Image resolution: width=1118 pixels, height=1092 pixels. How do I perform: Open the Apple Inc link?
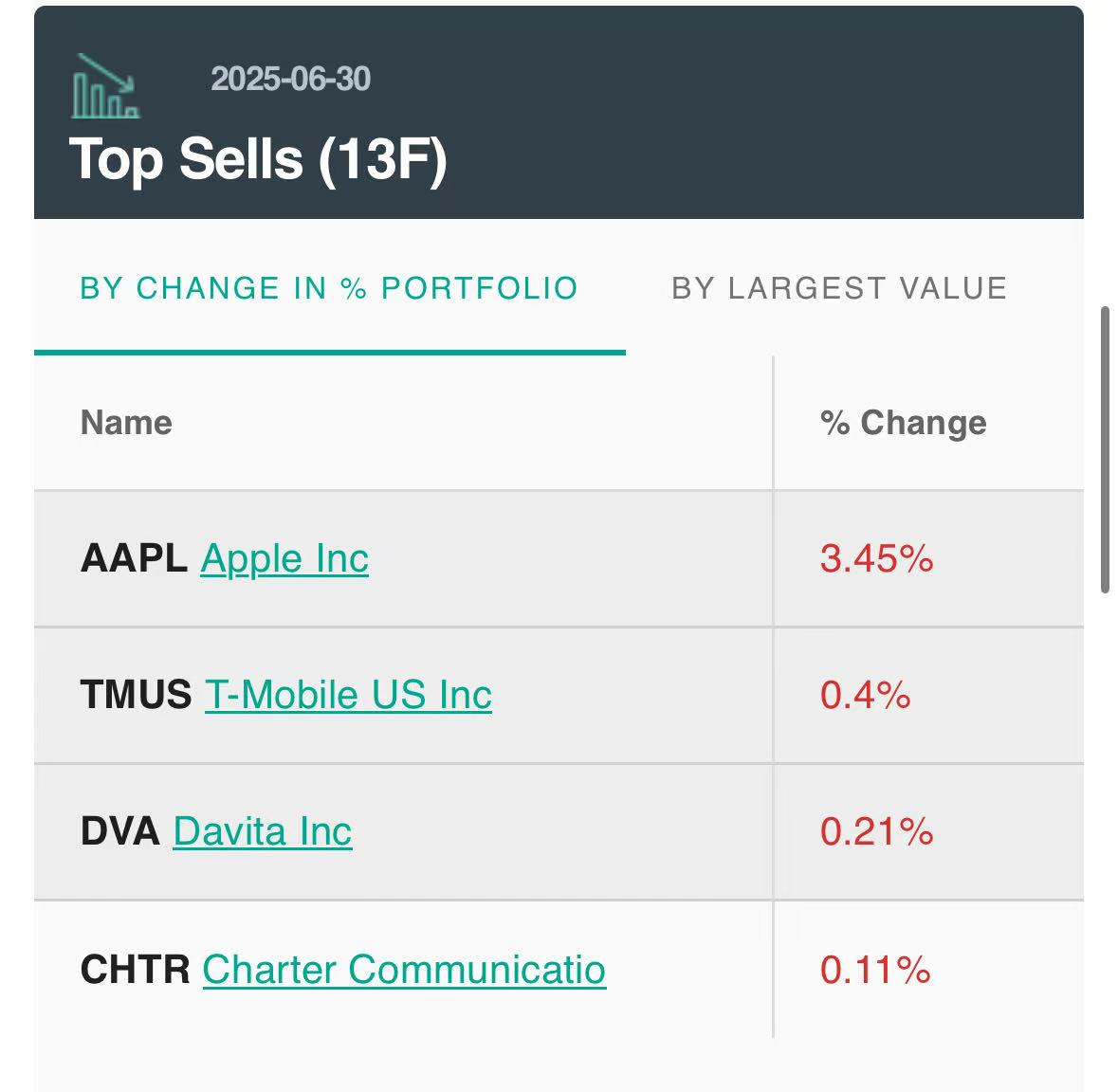tap(284, 558)
